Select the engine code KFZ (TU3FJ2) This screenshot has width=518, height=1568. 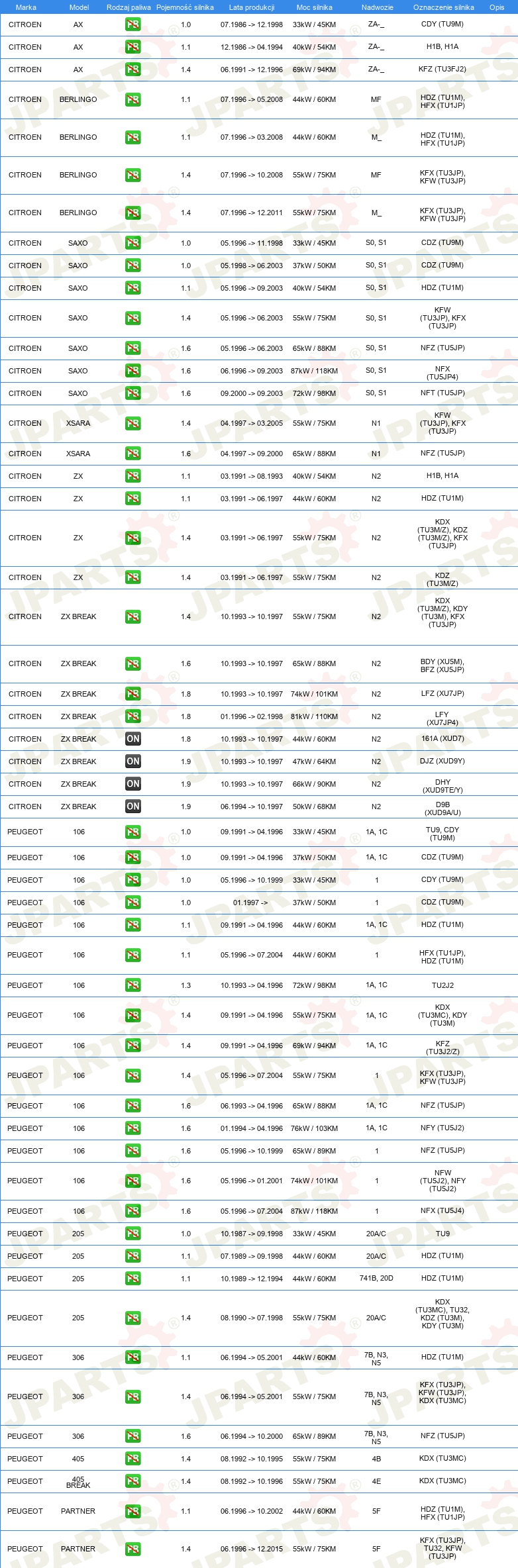tap(442, 70)
